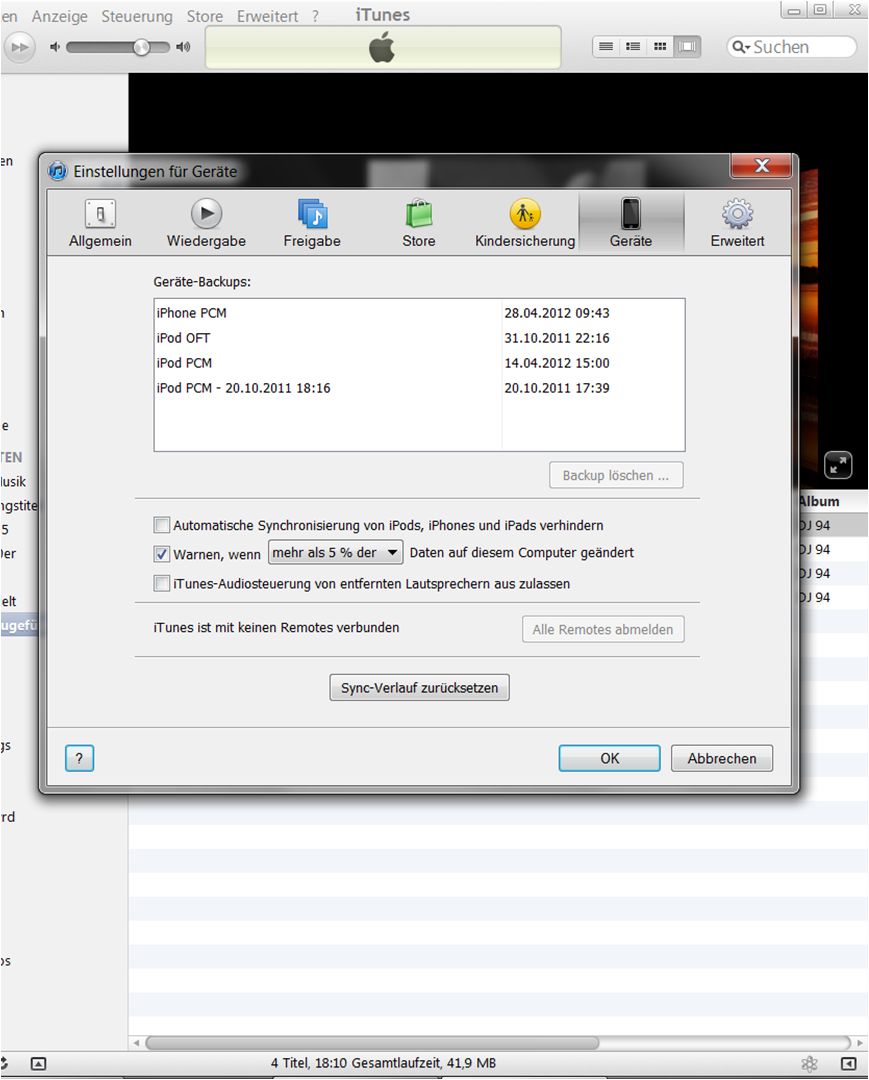
Task: Click the status text '4 Titel, 18:10 Gesamtlaufzeit, 41,9 MB'
Action: click(x=384, y=1063)
